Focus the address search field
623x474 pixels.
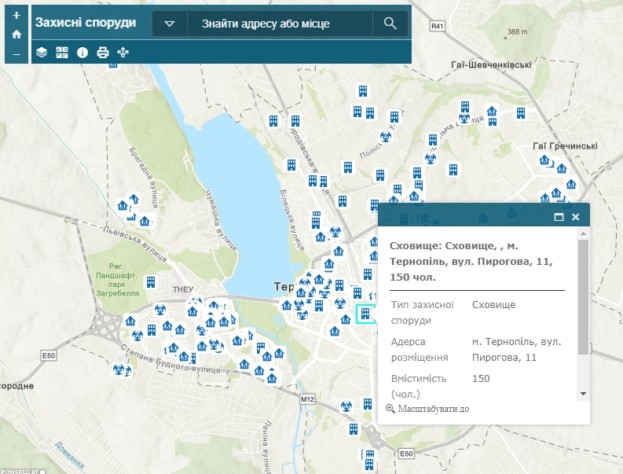[x=279, y=23]
